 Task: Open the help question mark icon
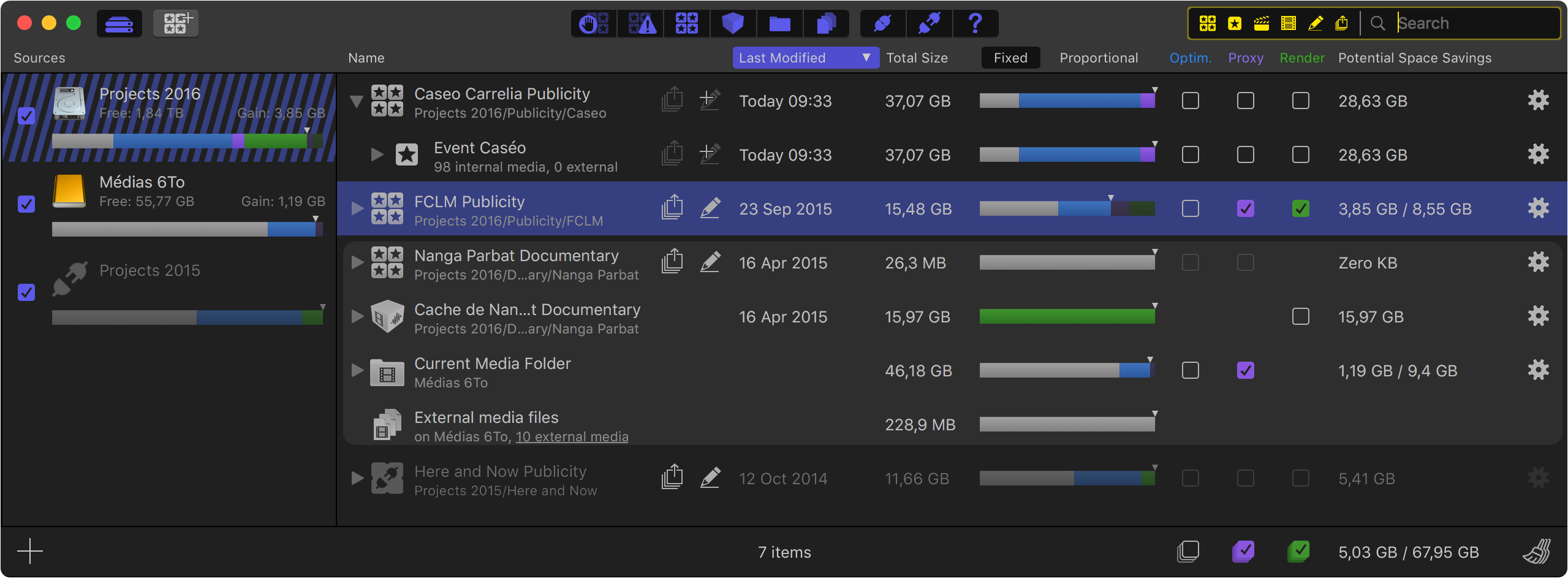pyautogui.click(x=975, y=24)
